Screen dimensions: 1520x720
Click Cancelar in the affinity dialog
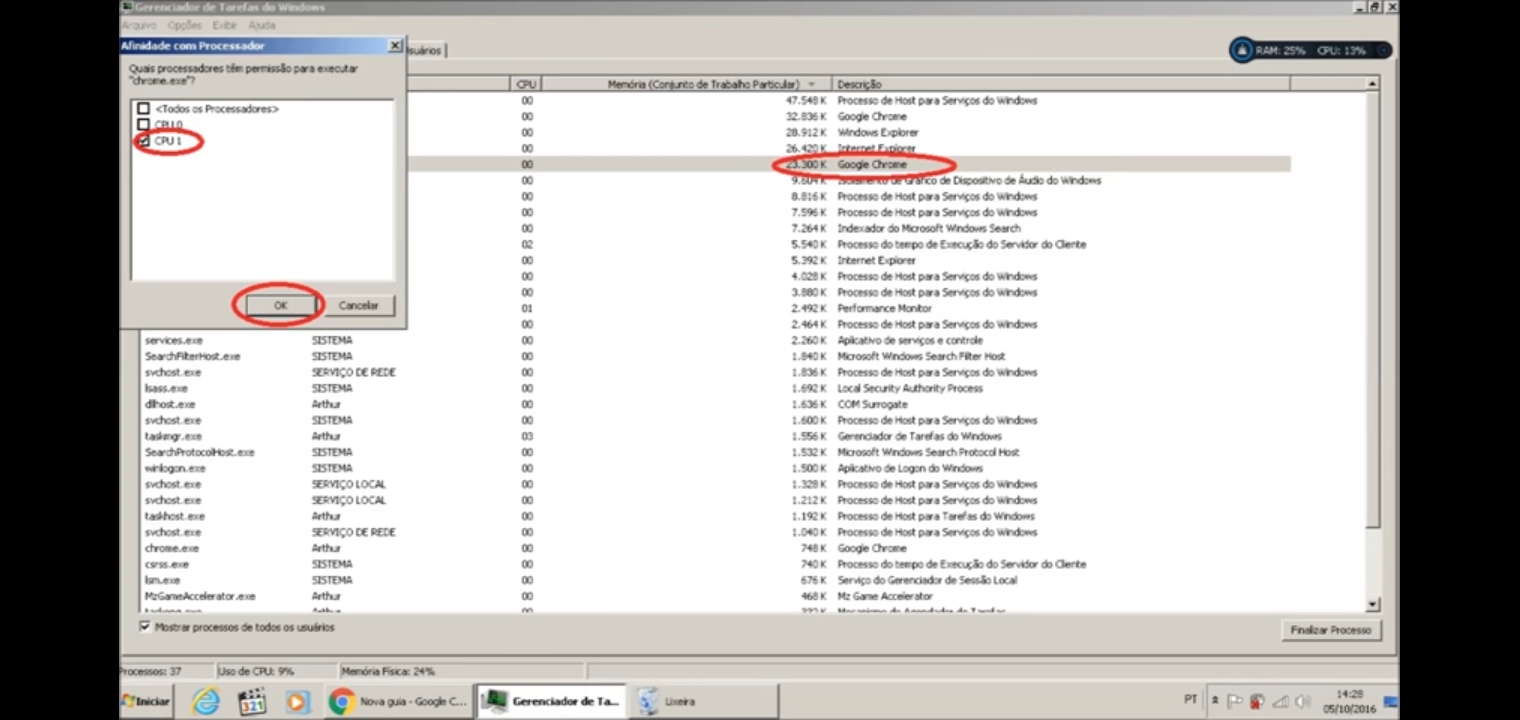pyautogui.click(x=358, y=305)
